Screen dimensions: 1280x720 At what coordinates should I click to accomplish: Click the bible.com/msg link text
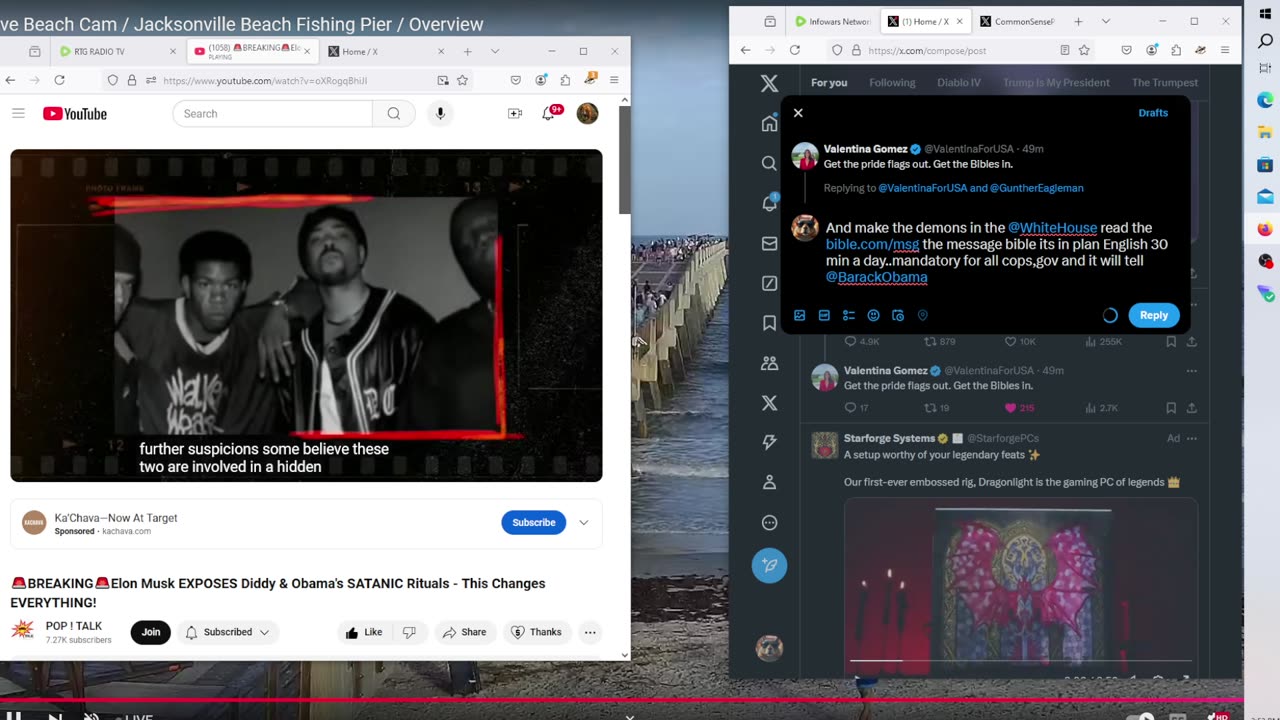[x=872, y=244]
